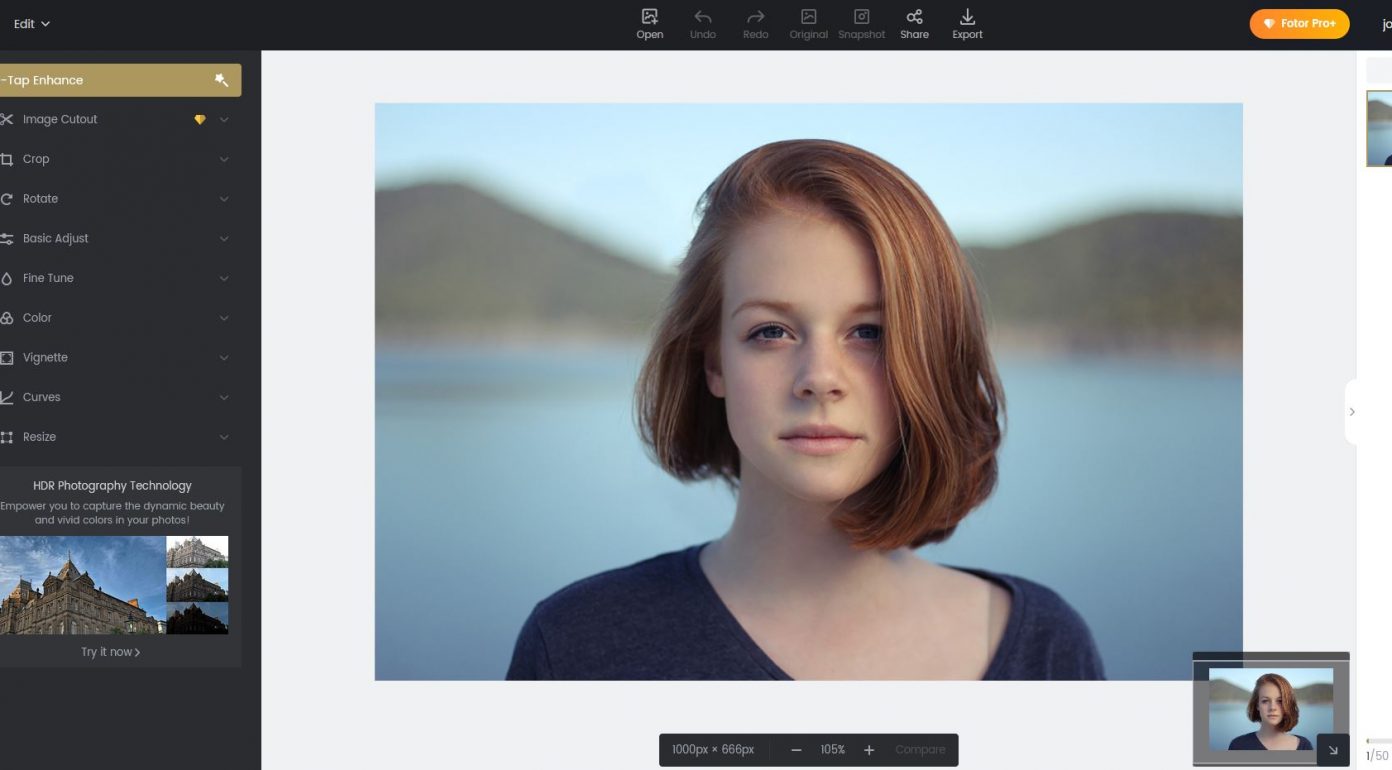The width and height of the screenshot is (1392, 770).
Task: Click the Open image icon
Action: point(650,17)
